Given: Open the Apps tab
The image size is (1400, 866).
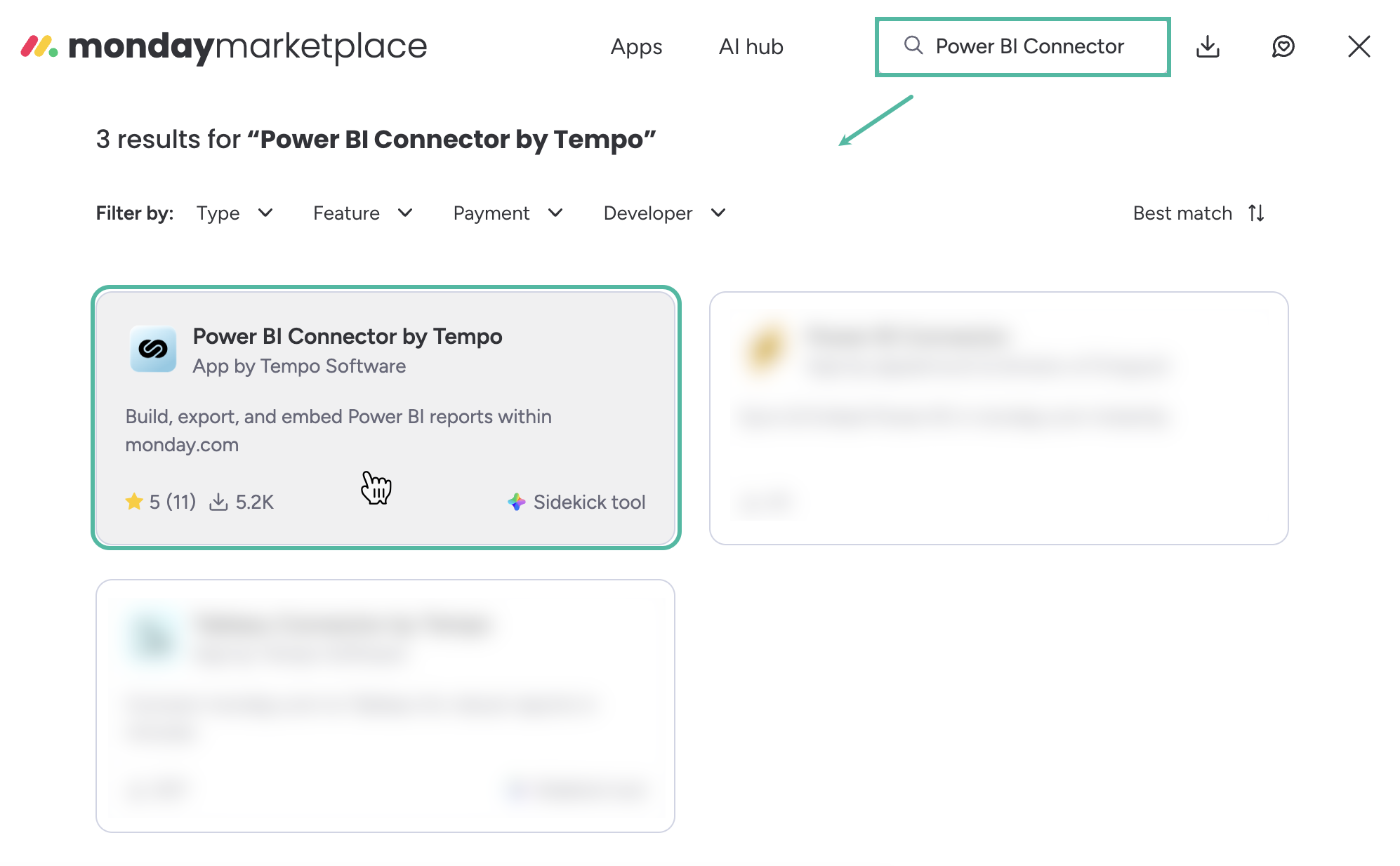Looking at the screenshot, I should [x=636, y=46].
